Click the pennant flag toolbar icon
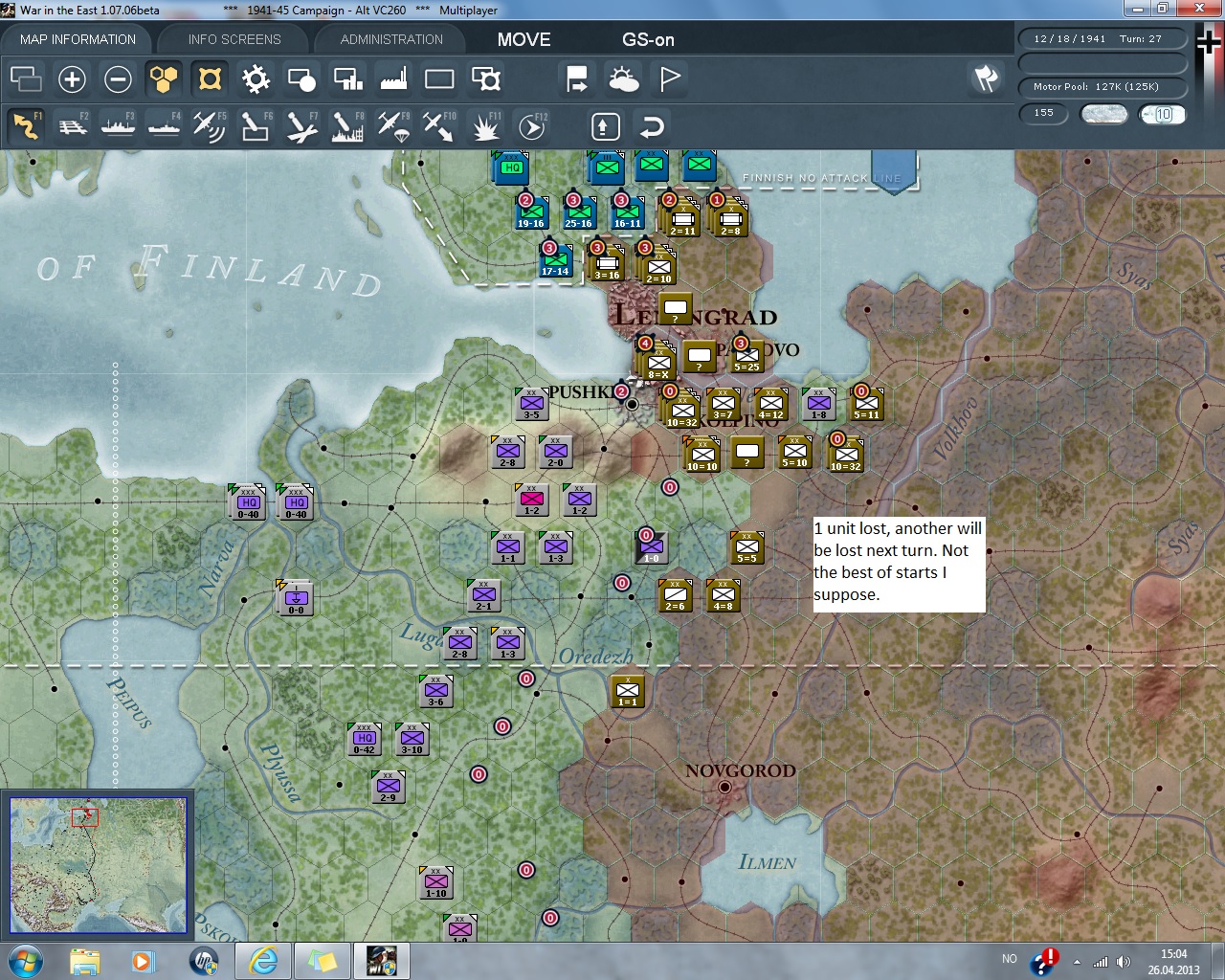Viewport: 1225px width, 980px height. [670, 78]
